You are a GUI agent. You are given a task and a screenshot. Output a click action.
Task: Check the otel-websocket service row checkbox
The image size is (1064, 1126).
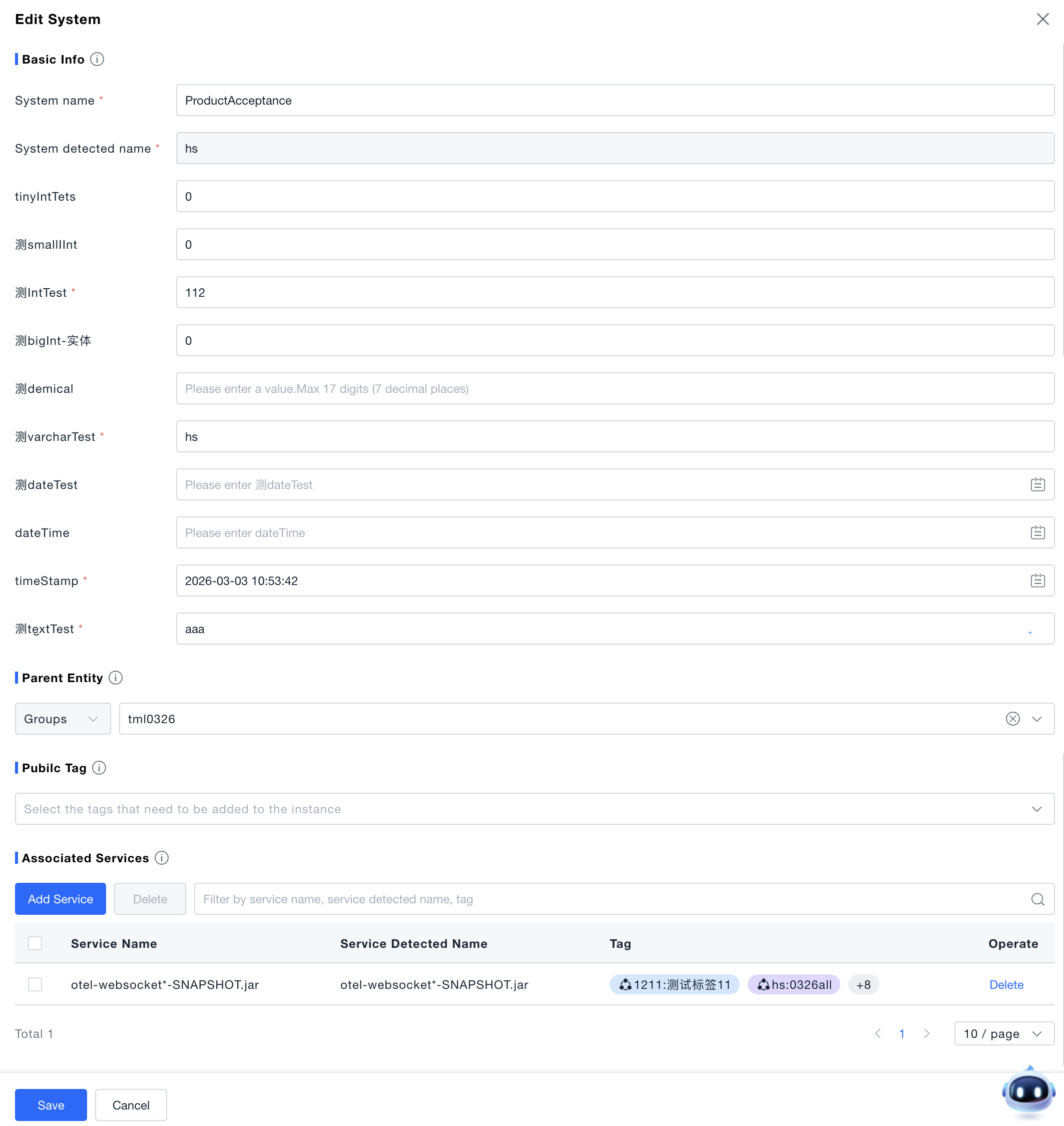[35, 984]
